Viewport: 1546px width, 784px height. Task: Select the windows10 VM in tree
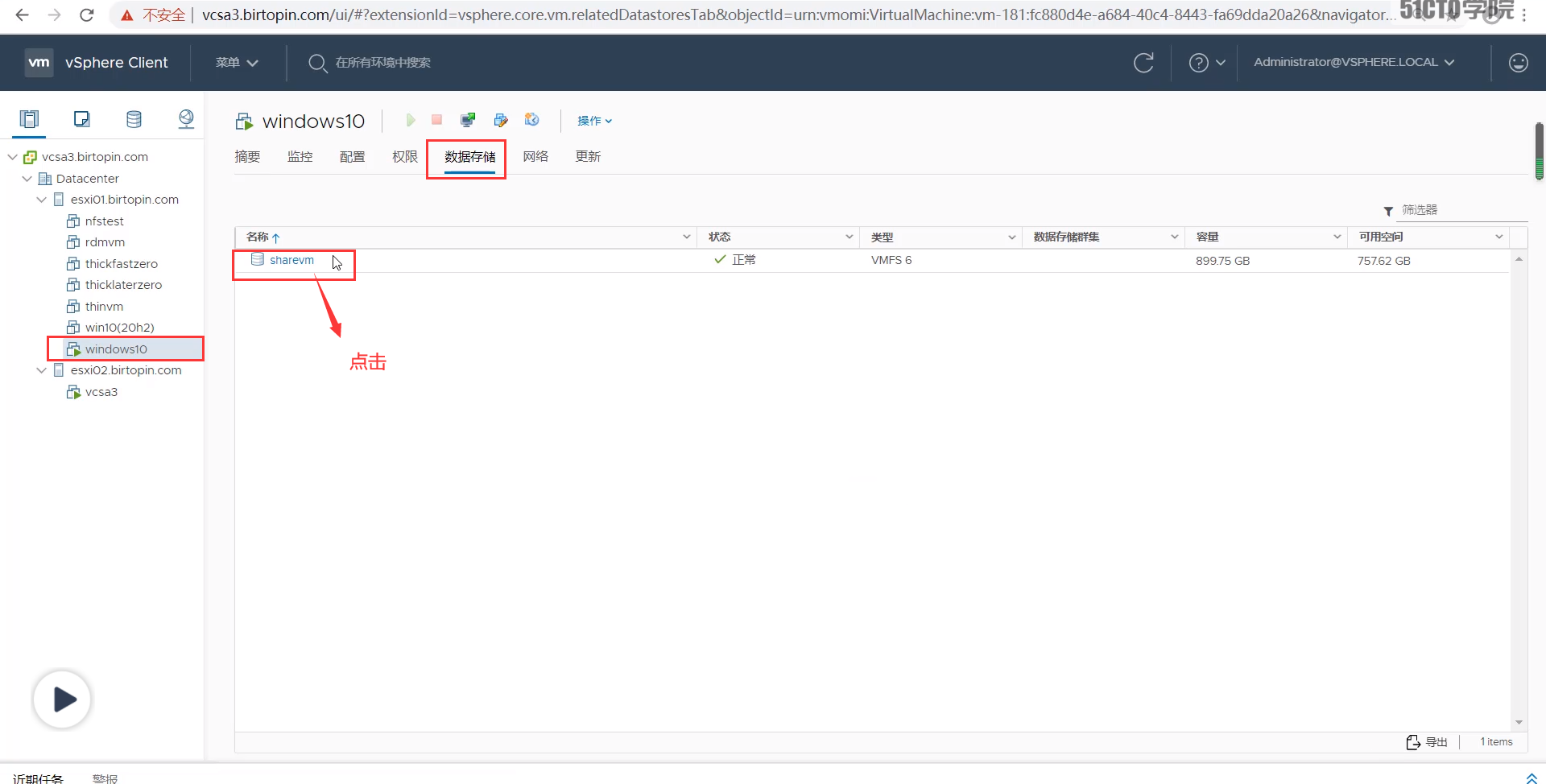(116, 349)
